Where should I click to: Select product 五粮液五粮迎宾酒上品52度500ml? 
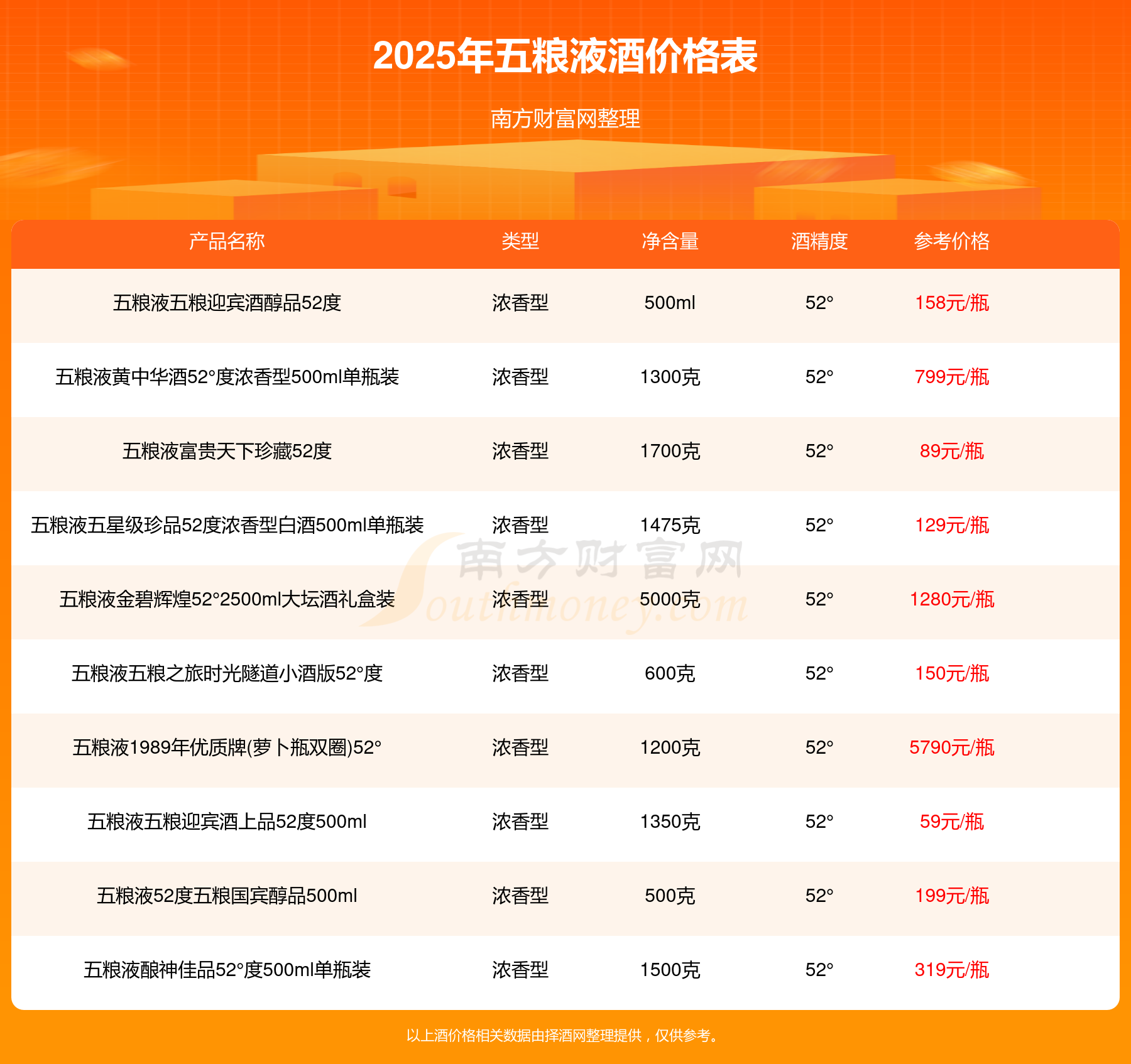click(x=227, y=822)
